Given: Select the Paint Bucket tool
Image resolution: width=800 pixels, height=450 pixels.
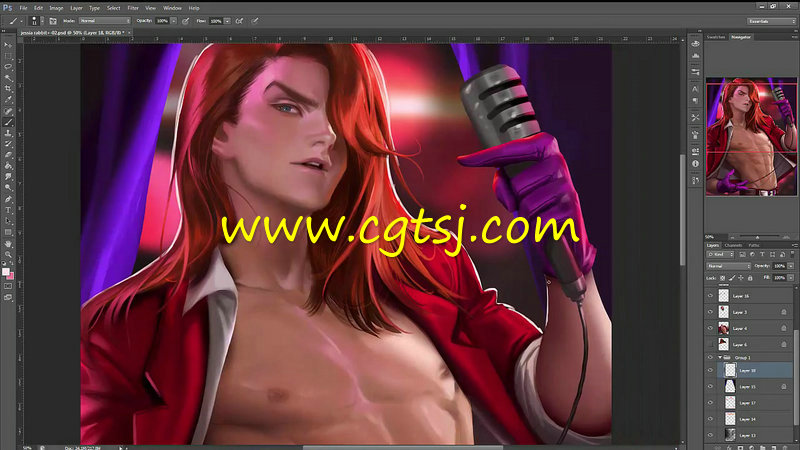Looking at the screenshot, I should [x=8, y=166].
